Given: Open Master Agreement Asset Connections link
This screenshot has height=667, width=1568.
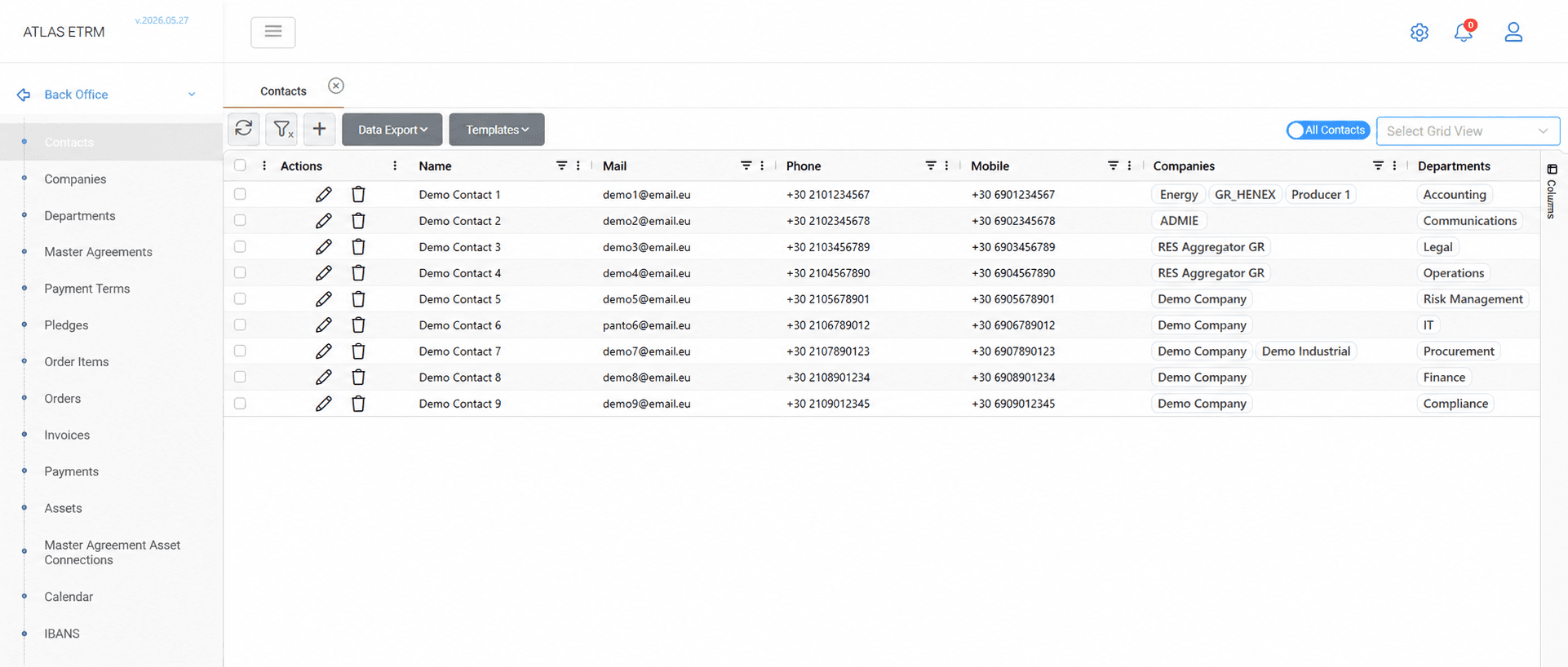Looking at the screenshot, I should 113,553.
